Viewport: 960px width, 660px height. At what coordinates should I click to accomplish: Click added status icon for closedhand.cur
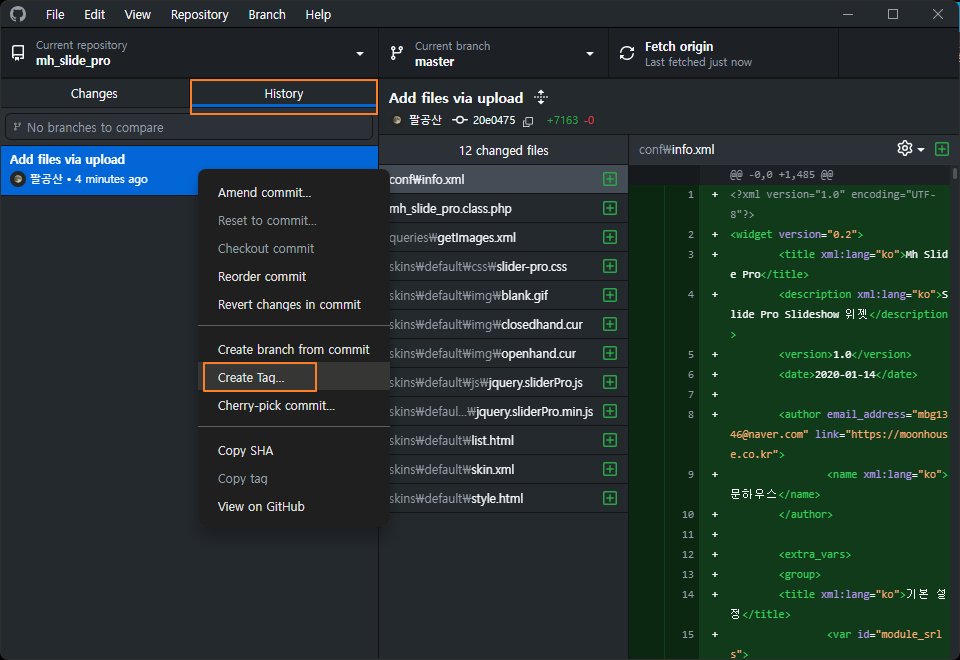610,324
